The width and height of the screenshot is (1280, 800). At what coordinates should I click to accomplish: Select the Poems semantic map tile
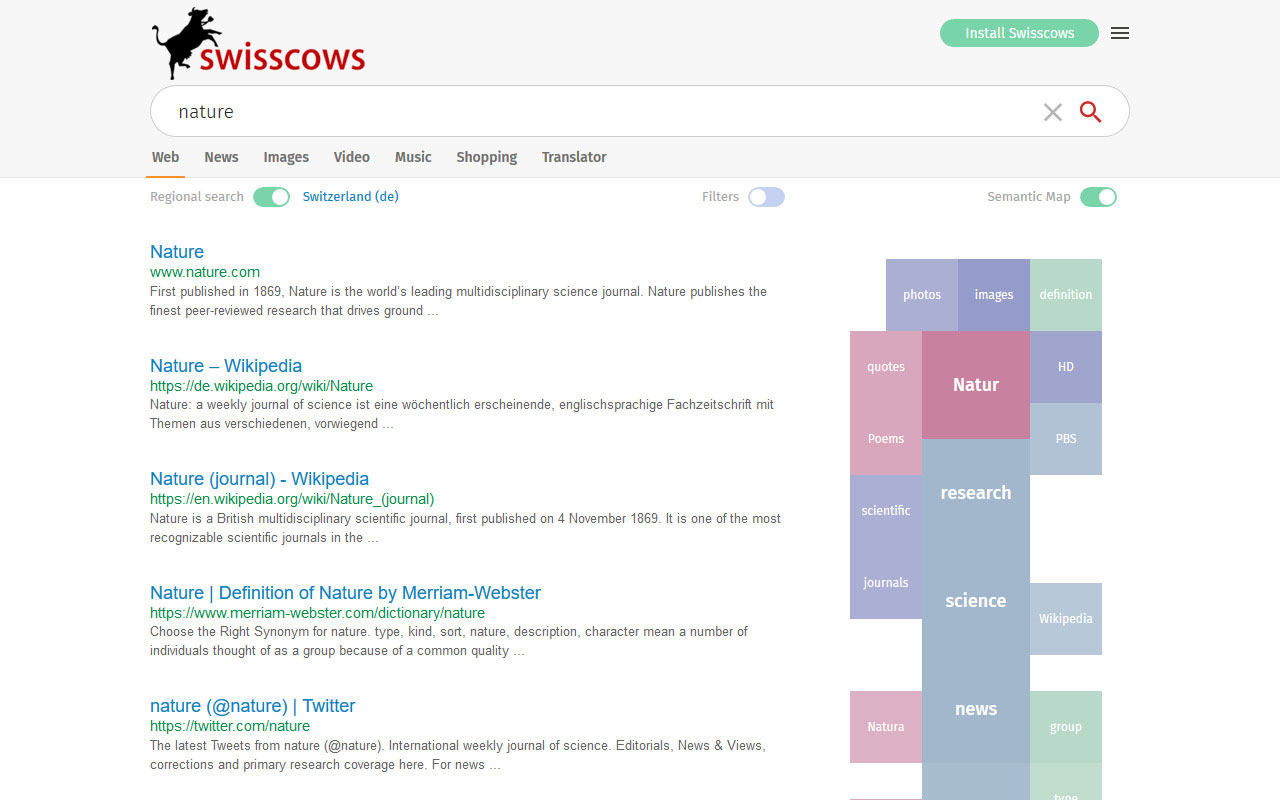pos(886,439)
